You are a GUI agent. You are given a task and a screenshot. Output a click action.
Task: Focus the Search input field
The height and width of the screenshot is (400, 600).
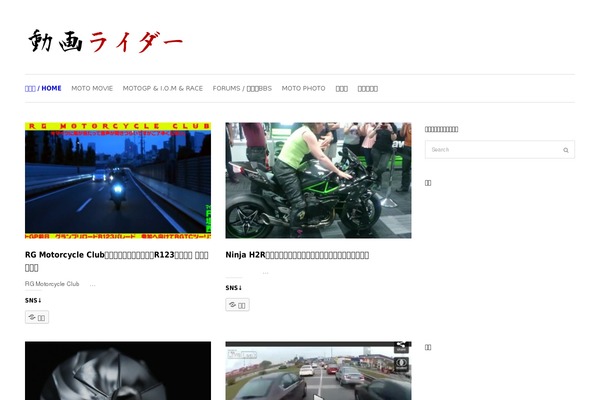(500, 150)
